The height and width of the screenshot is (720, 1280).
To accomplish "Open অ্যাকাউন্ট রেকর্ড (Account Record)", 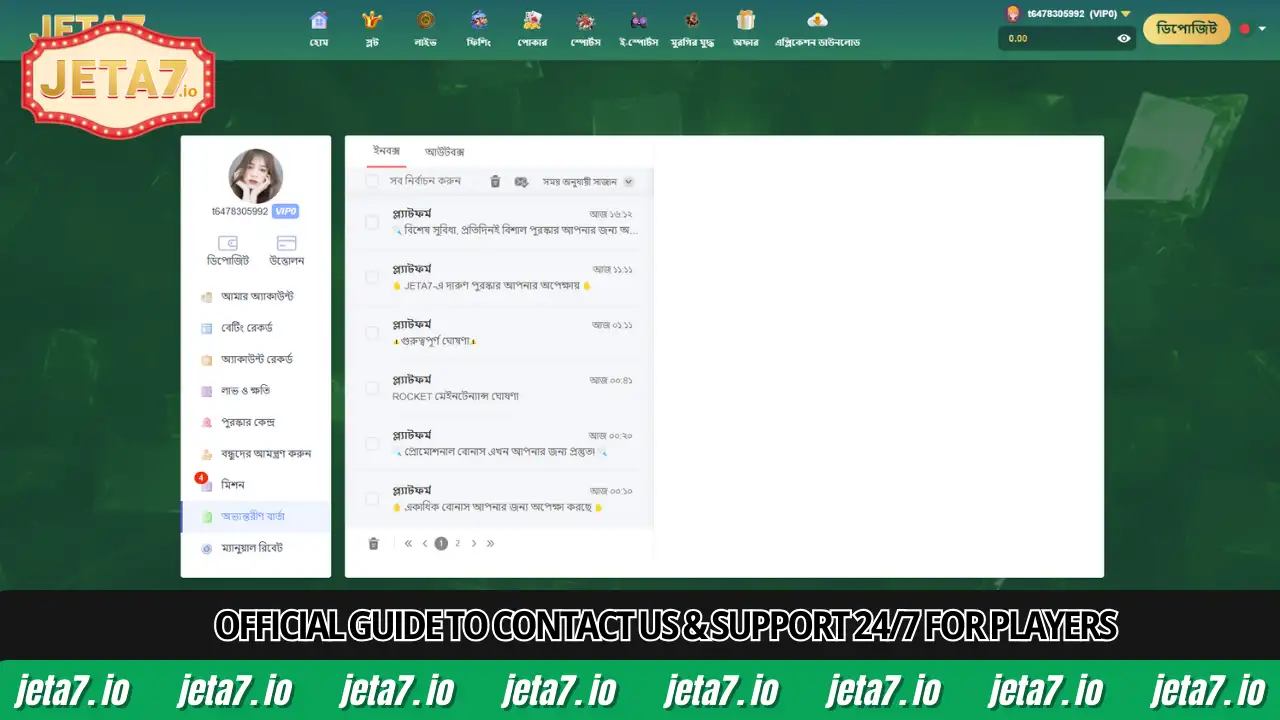I will 256,359.
